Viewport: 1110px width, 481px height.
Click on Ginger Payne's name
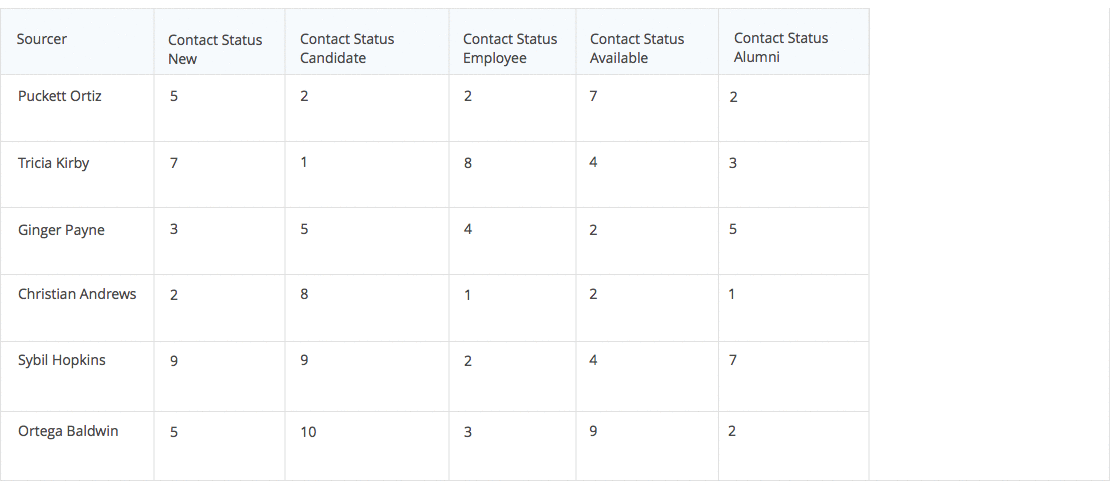tap(61, 230)
